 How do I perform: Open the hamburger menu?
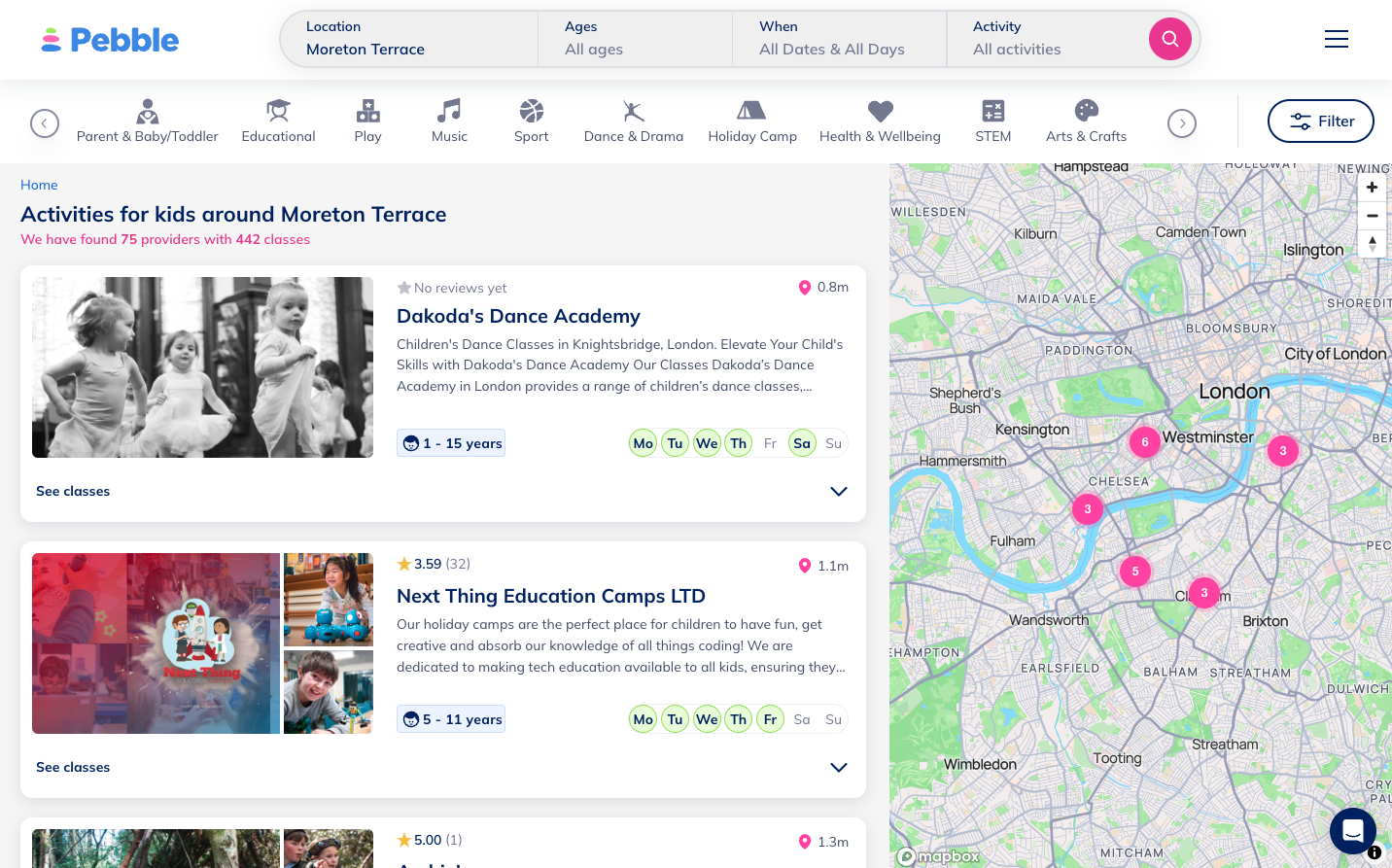click(x=1336, y=39)
